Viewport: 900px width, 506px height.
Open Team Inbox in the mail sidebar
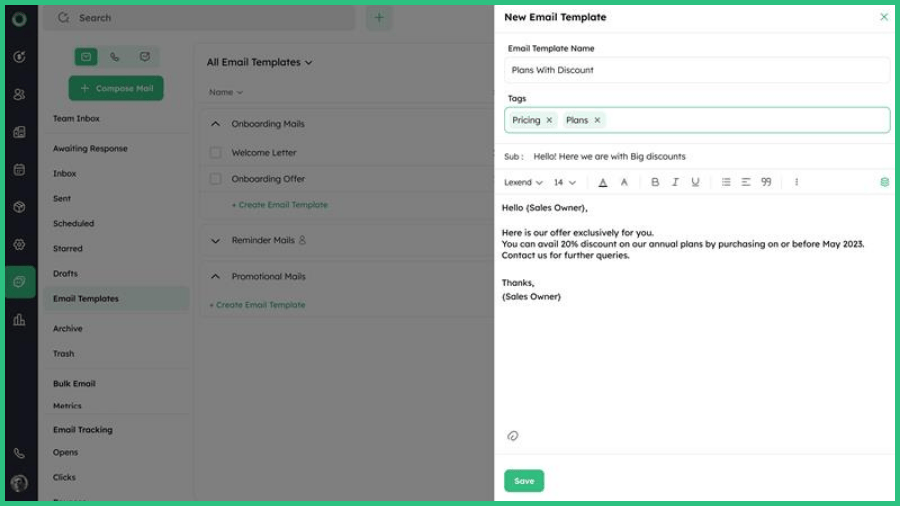click(x=76, y=118)
